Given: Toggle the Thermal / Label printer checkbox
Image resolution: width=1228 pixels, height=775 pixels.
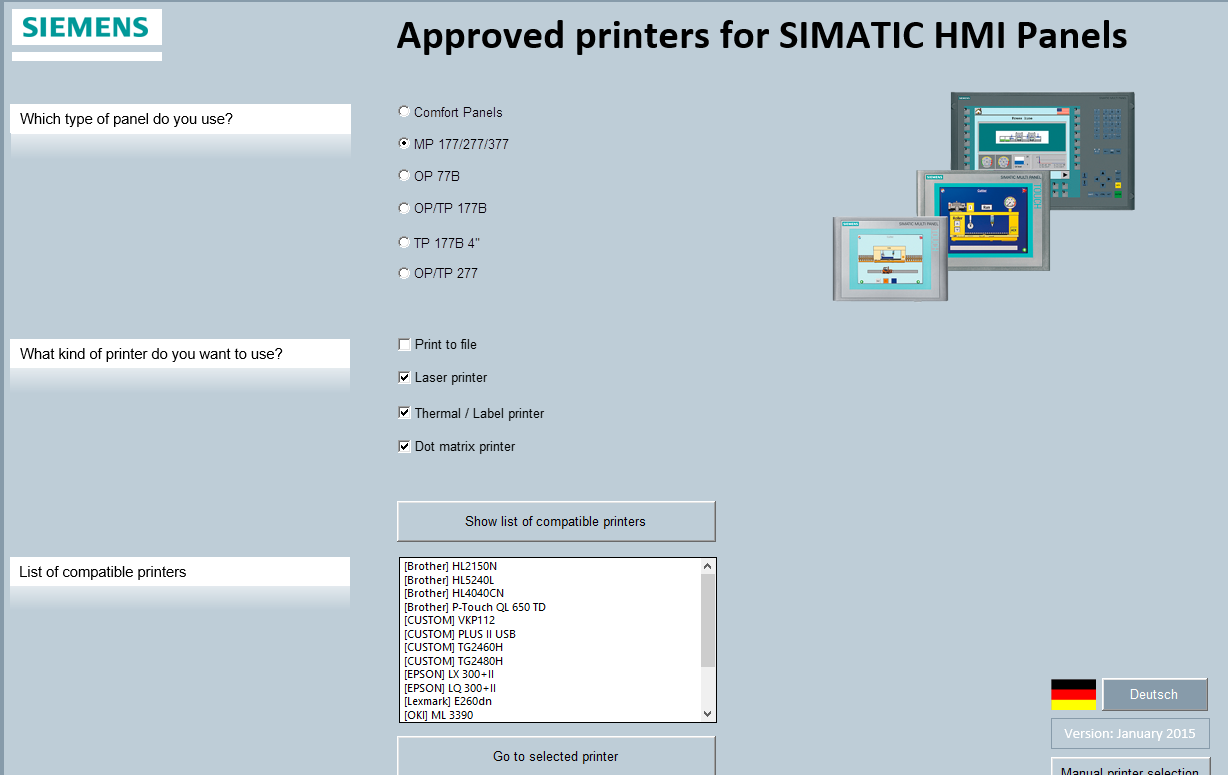Looking at the screenshot, I should 405,413.
